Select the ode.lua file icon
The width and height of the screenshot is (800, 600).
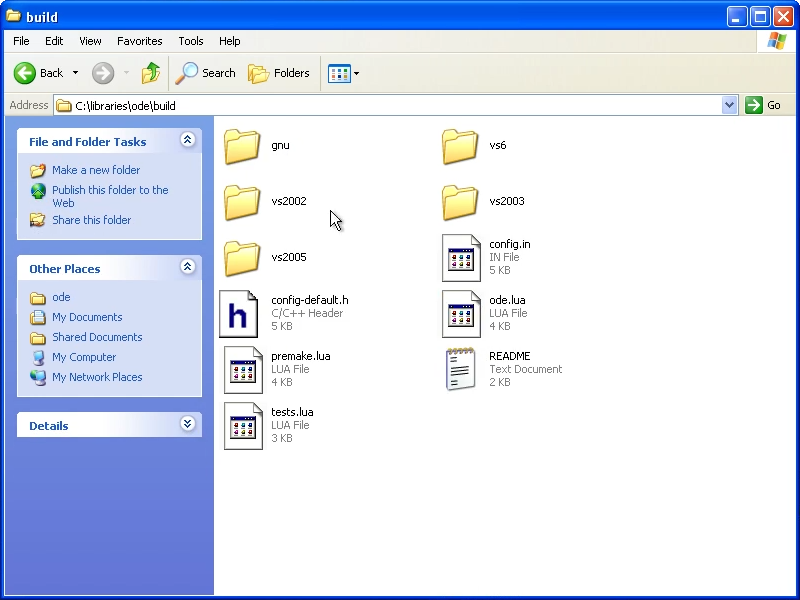coord(461,313)
